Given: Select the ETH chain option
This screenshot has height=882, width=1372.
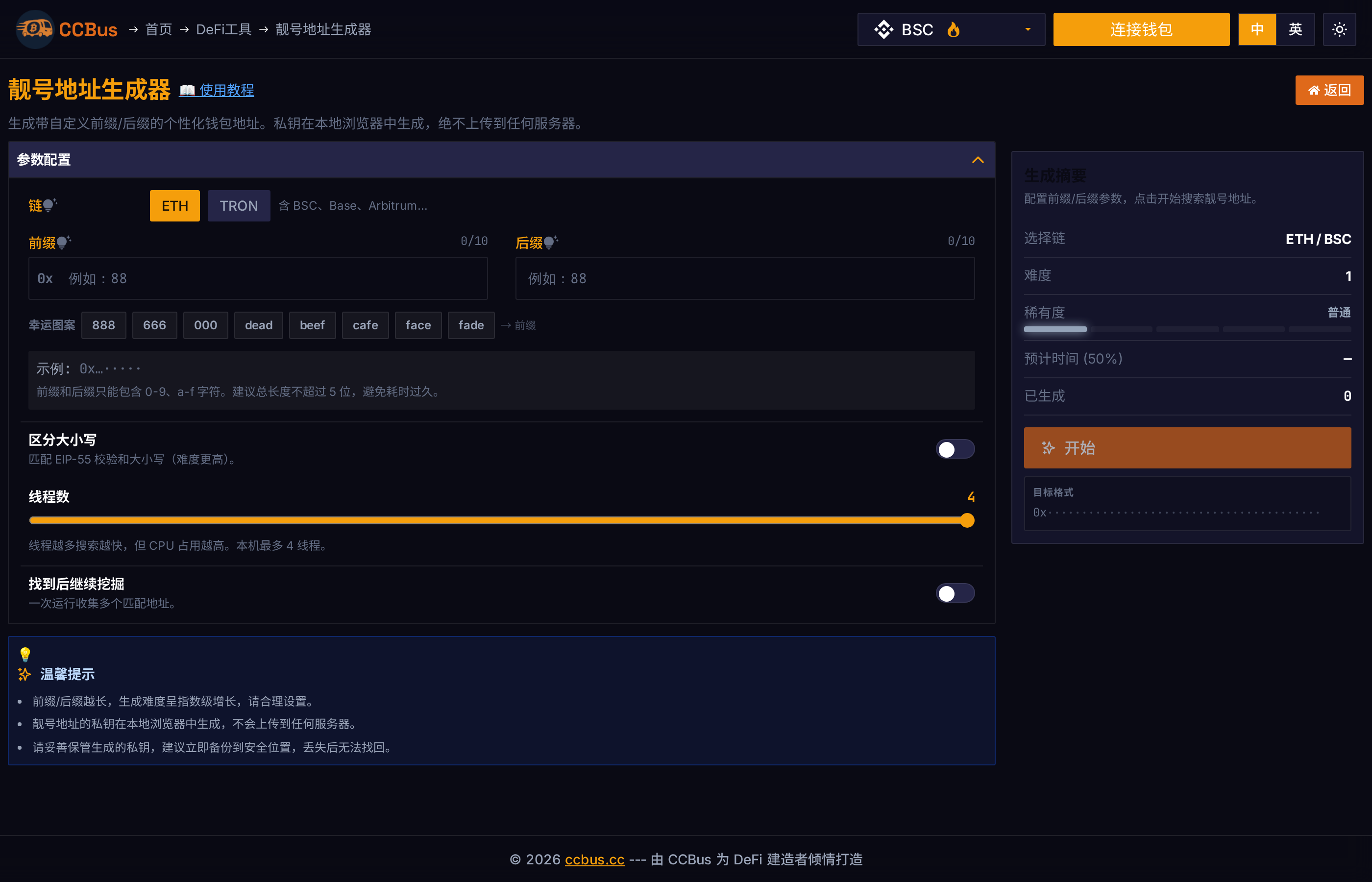Looking at the screenshot, I should 174,206.
